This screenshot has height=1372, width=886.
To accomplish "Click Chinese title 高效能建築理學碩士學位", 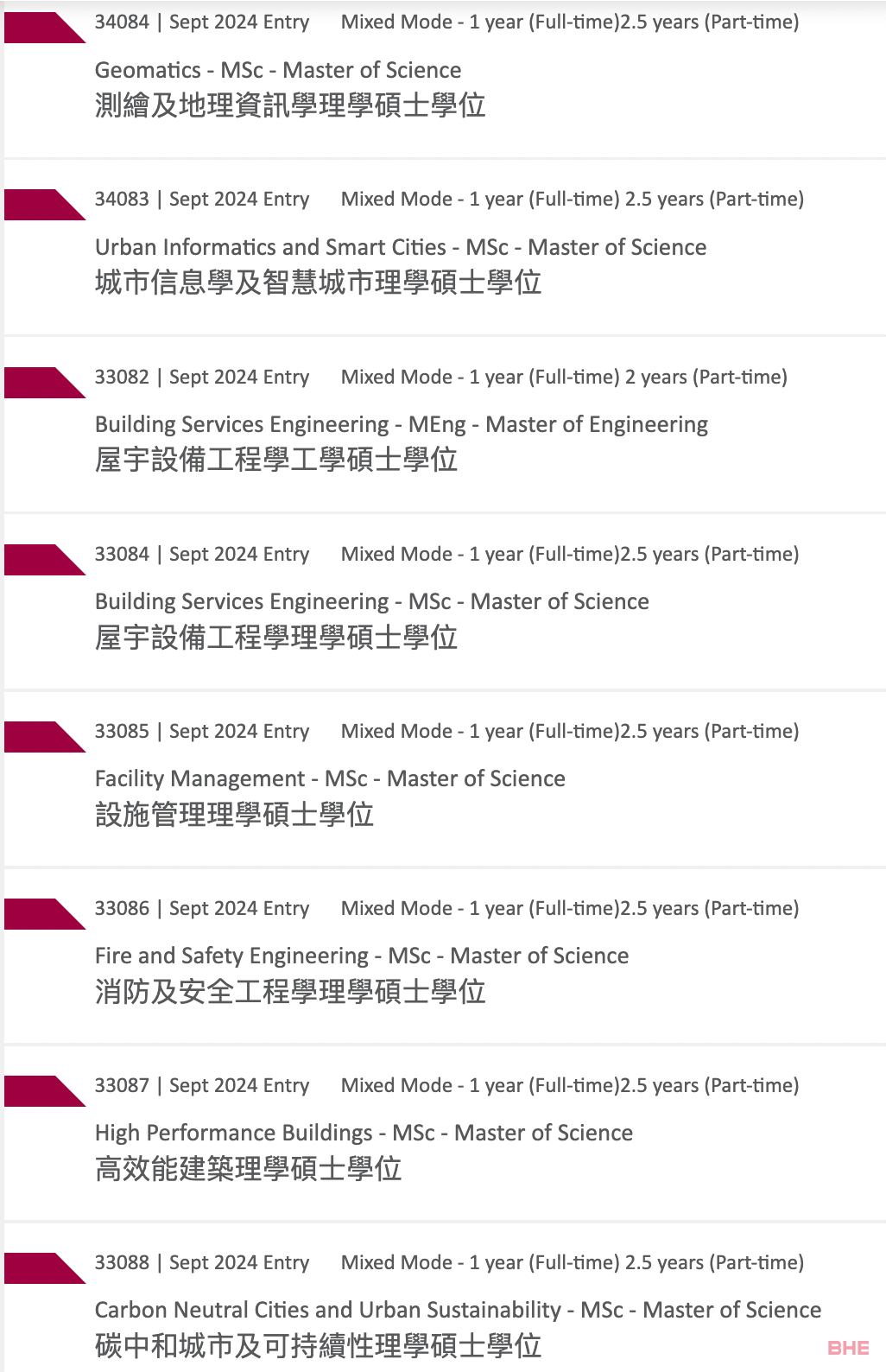I will point(249,1168).
